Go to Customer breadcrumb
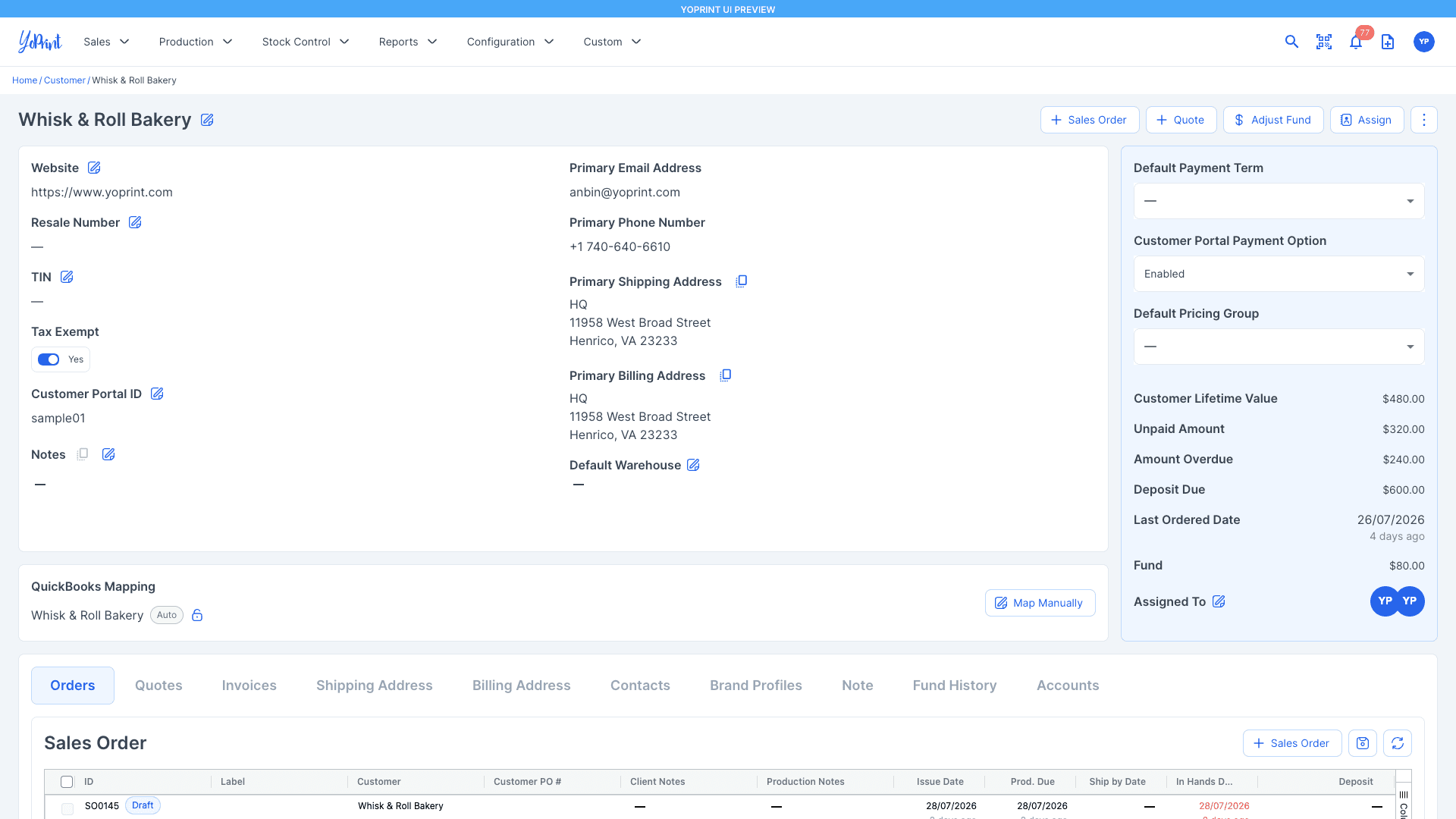The width and height of the screenshot is (1456, 819). point(64,80)
